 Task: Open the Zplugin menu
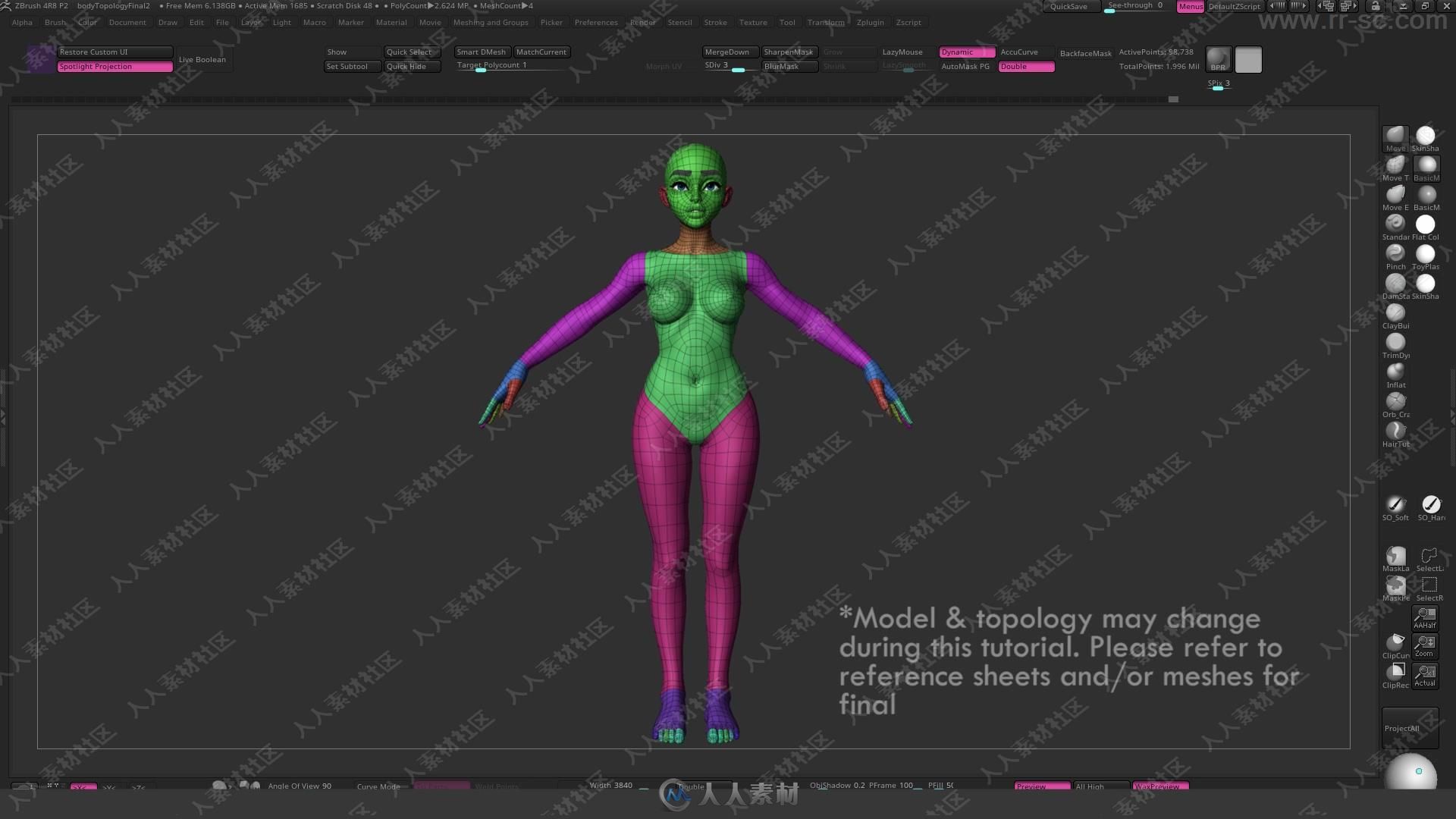(x=870, y=22)
